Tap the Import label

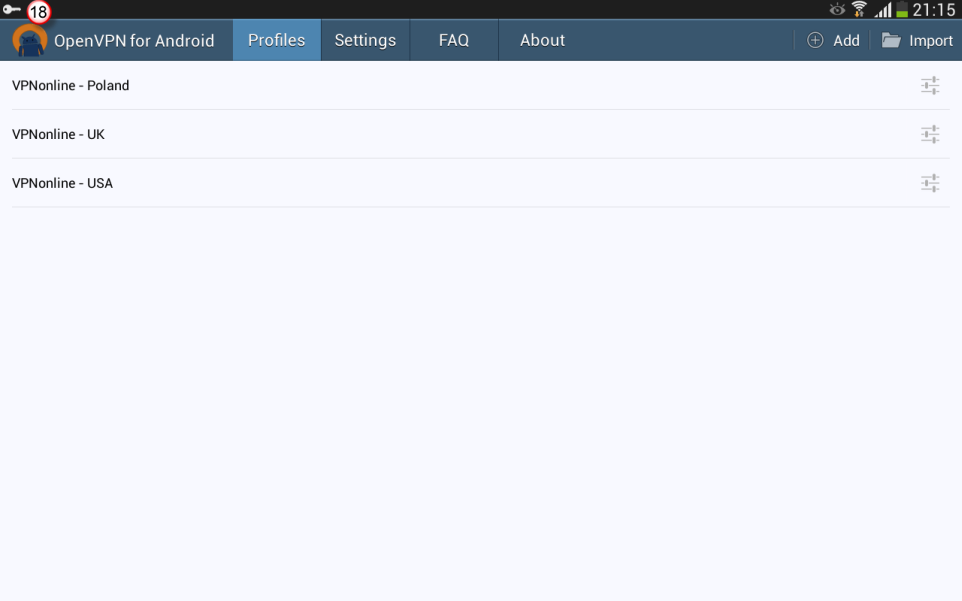(931, 40)
